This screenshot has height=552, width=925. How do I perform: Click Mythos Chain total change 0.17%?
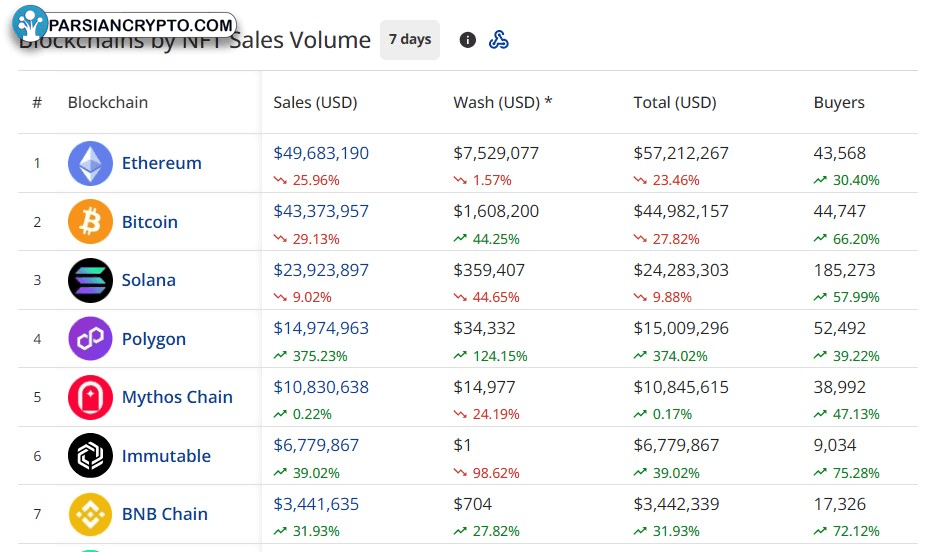click(663, 415)
